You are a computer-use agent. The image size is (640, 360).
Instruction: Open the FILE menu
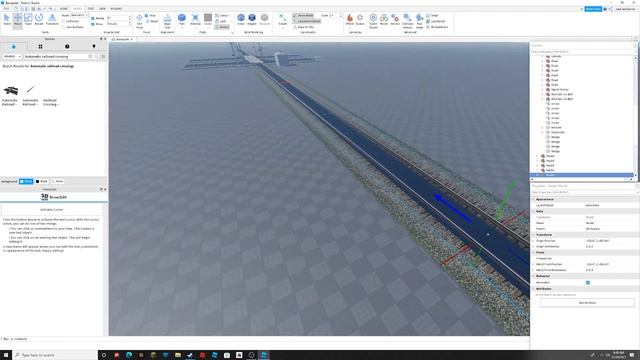[6, 9]
